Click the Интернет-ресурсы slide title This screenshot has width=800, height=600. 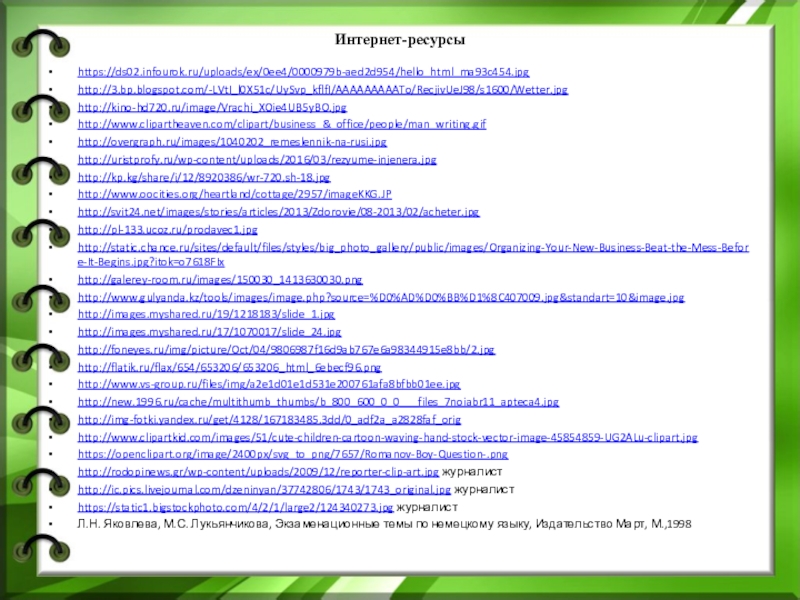click(x=400, y=40)
